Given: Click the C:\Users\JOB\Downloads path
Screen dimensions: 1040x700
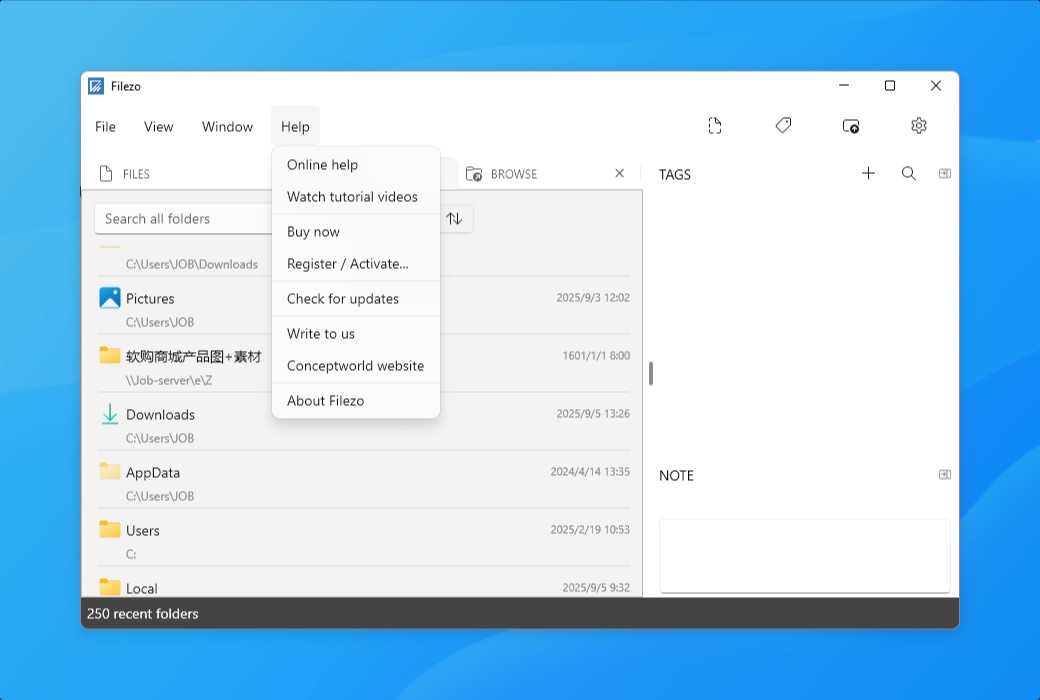Looking at the screenshot, I should (x=192, y=264).
